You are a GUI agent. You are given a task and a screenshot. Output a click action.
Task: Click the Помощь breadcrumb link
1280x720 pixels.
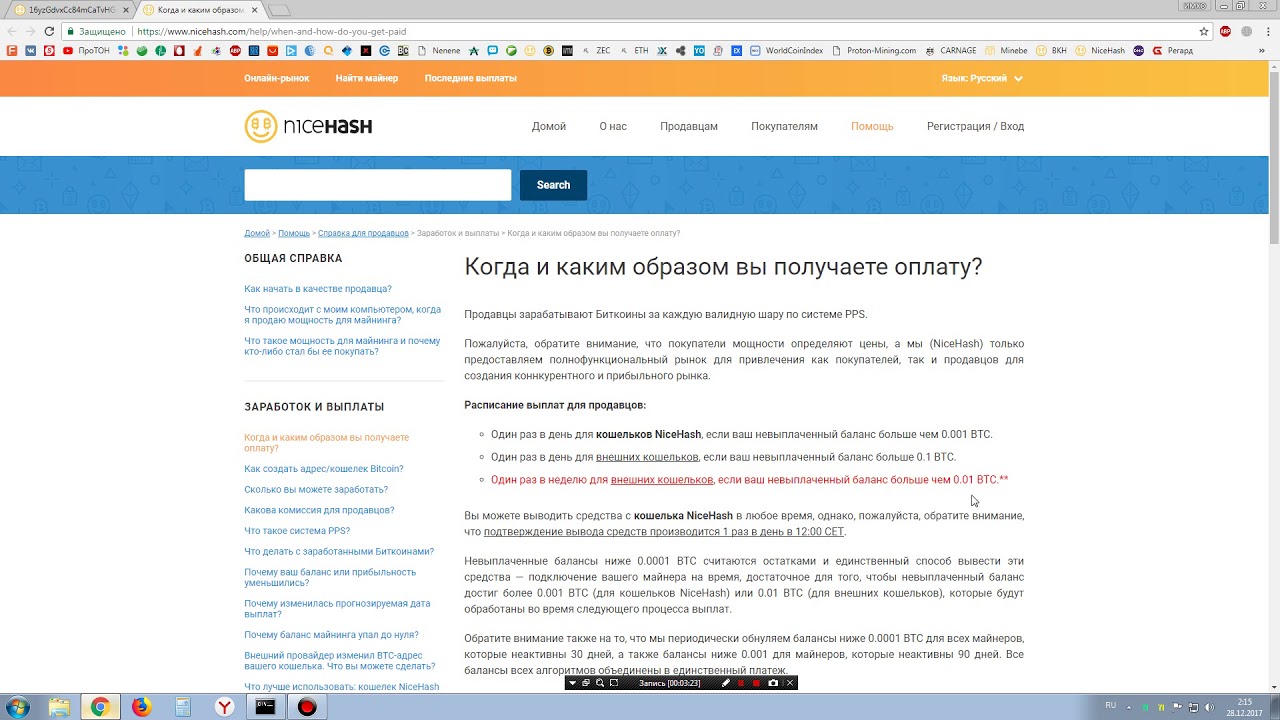click(x=294, y=233)
